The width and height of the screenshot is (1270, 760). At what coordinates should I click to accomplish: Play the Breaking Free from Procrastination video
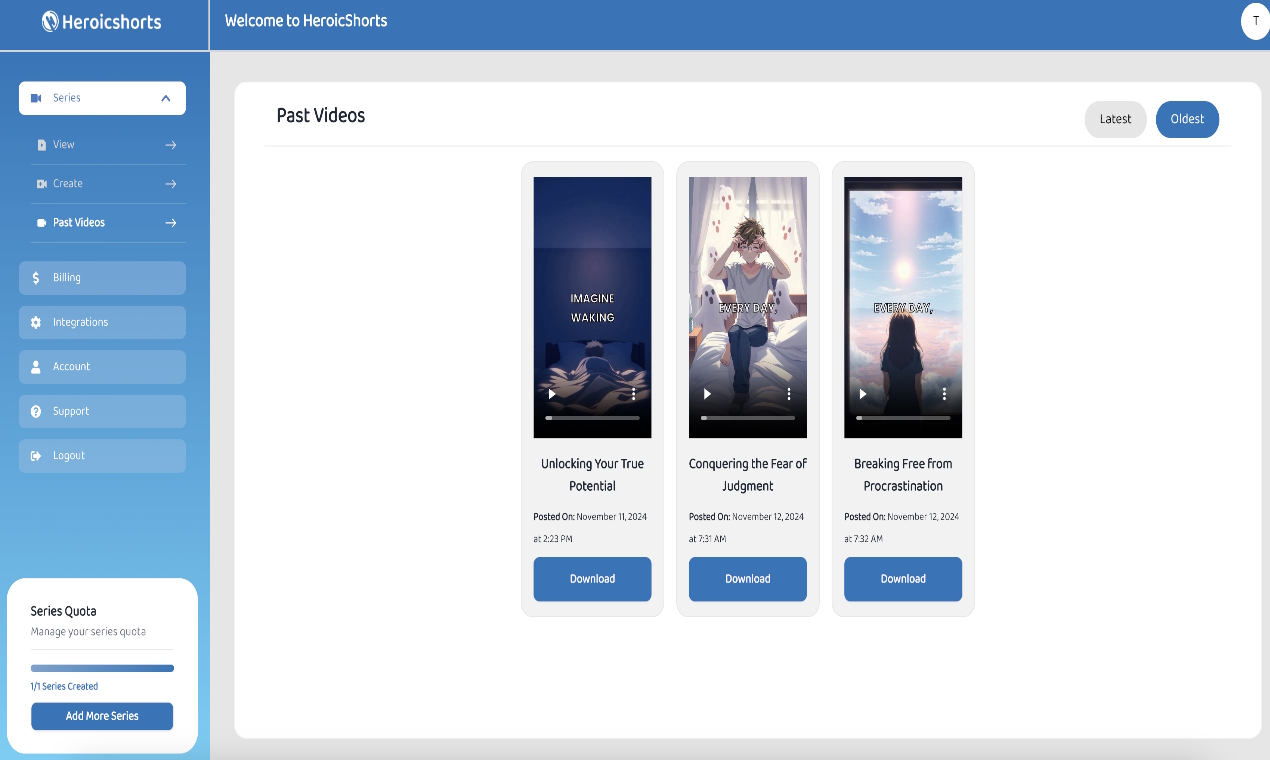(862, 394)
